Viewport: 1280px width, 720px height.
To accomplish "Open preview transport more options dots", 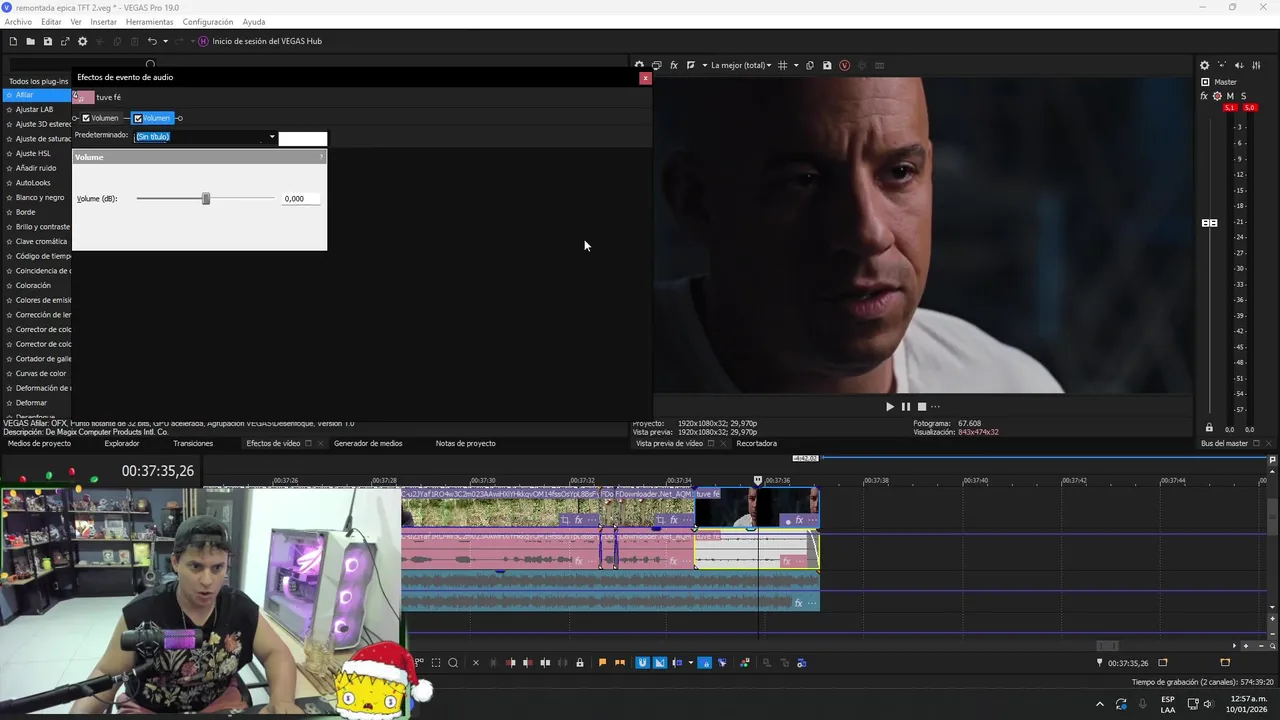I will coord(935,406).
